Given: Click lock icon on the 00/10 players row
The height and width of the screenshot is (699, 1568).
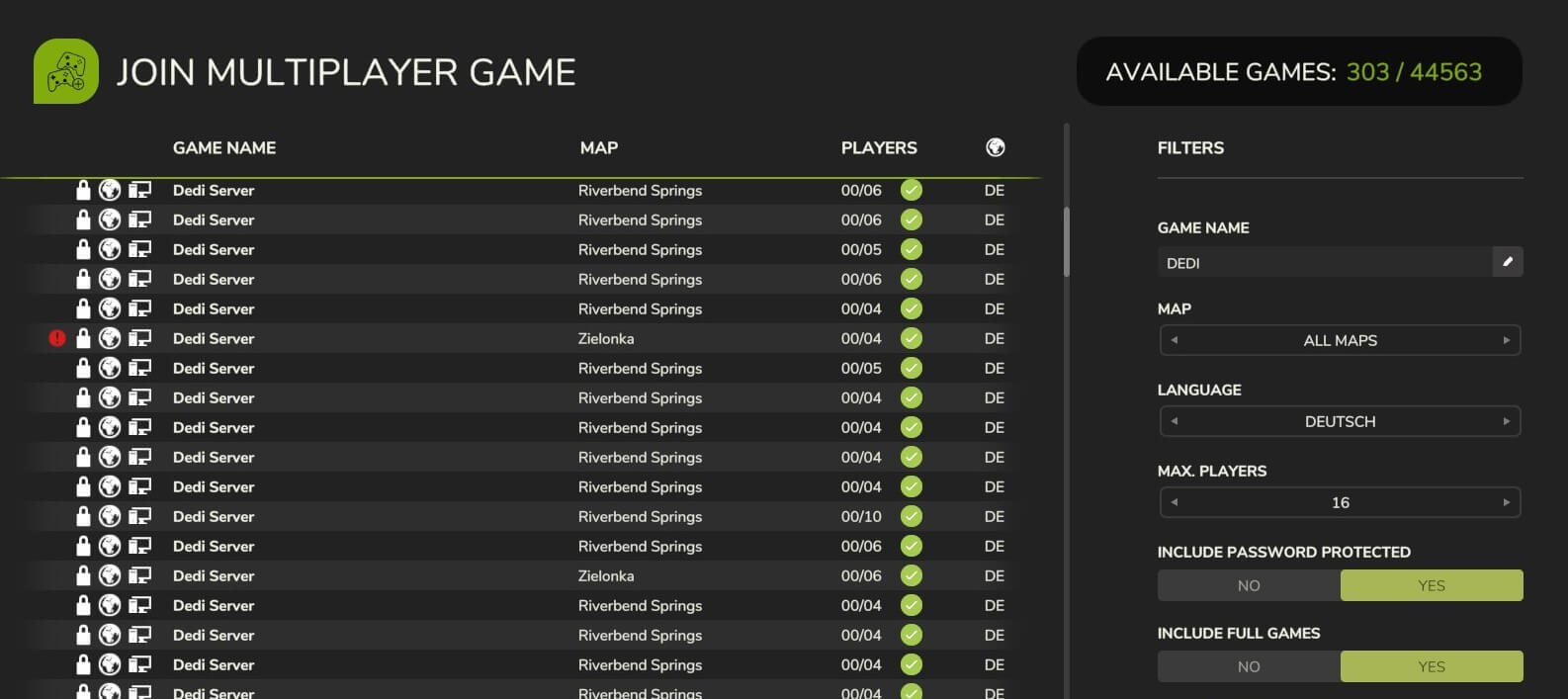Looking at the screenshot, I should pos(83,516).
